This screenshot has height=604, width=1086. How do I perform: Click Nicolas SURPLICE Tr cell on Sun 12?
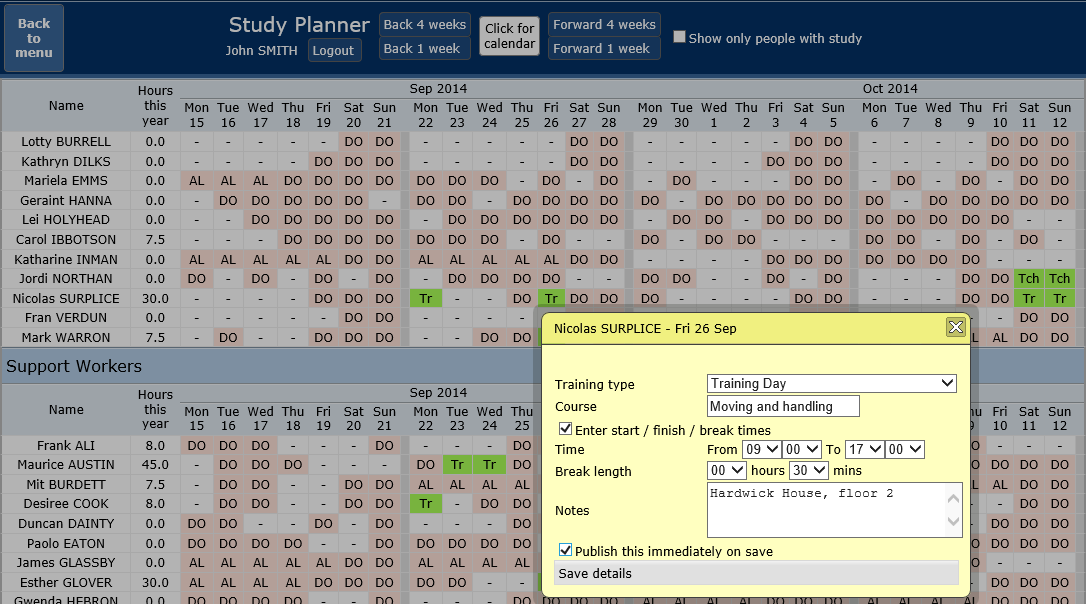tap(1059, 299)
